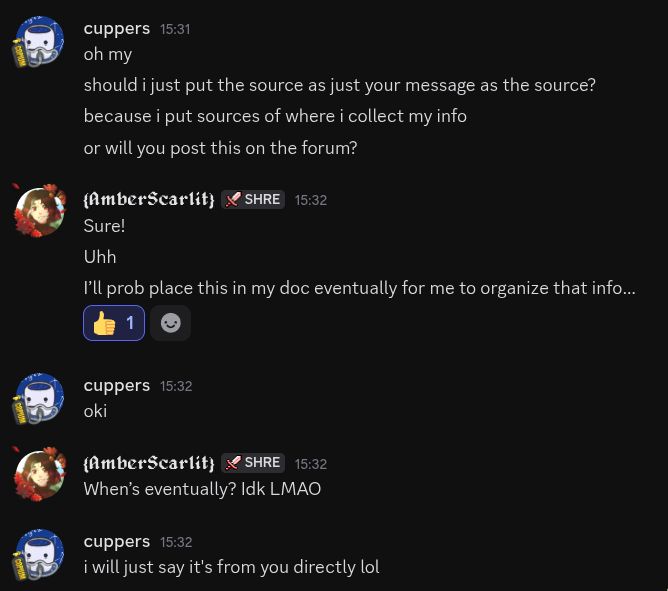This screenshot has height=591, width=668.
Task: Click cuppers' avatar next to the last message
Action: pyautogui.click(x=40, y=554)
